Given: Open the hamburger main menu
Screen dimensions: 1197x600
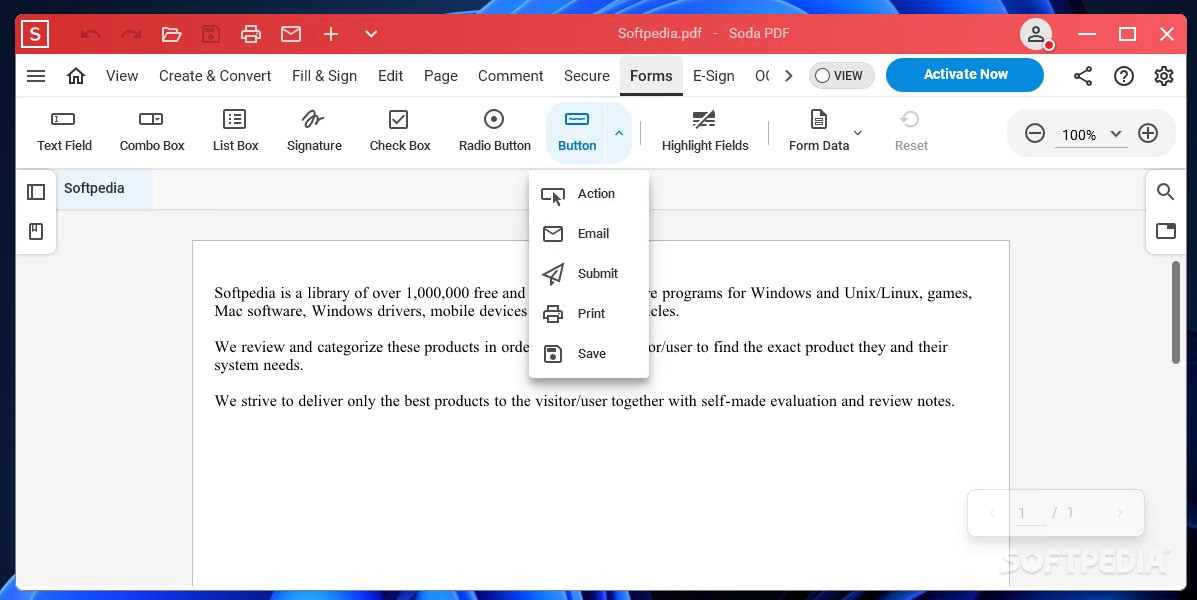Looking at the screenshot, I should click(x=36, y=76).
